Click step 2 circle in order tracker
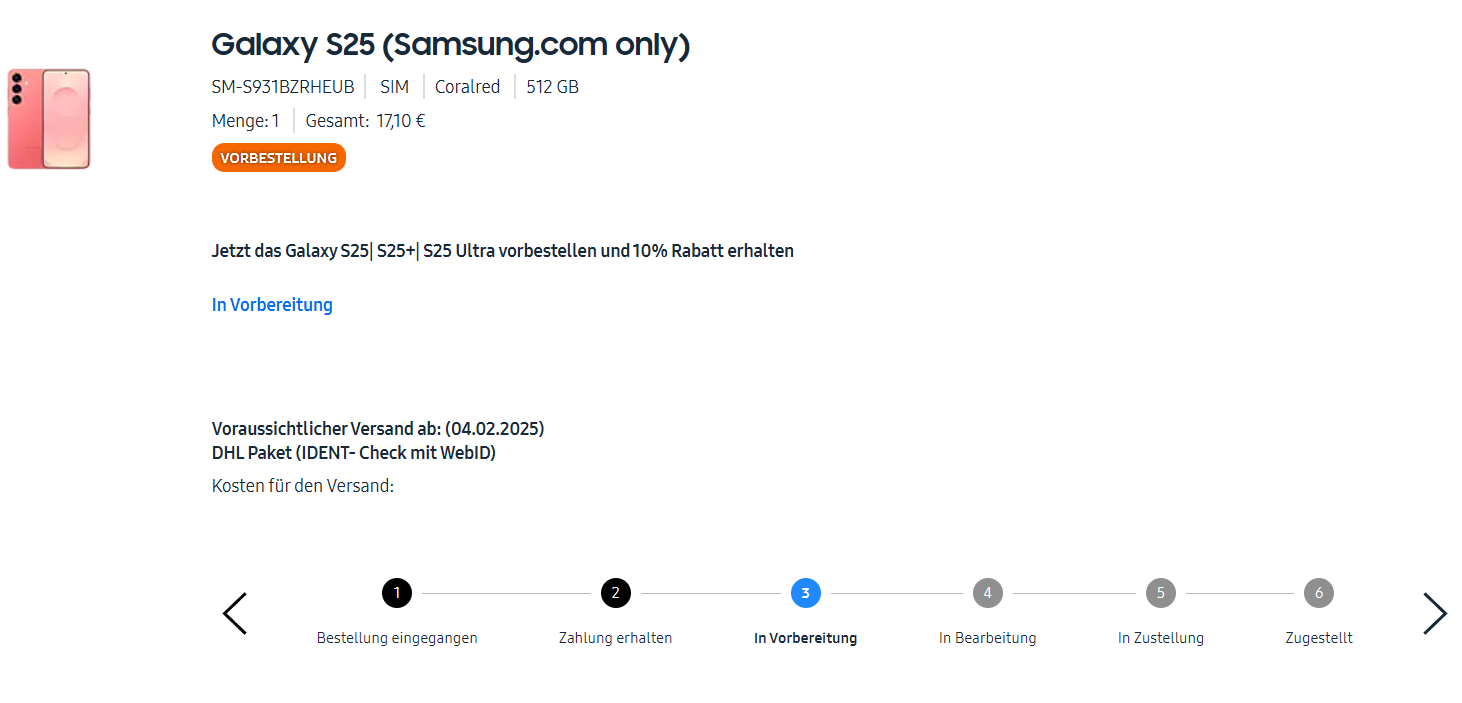Viewport: 1462px width, 703px height. point(615,593)
